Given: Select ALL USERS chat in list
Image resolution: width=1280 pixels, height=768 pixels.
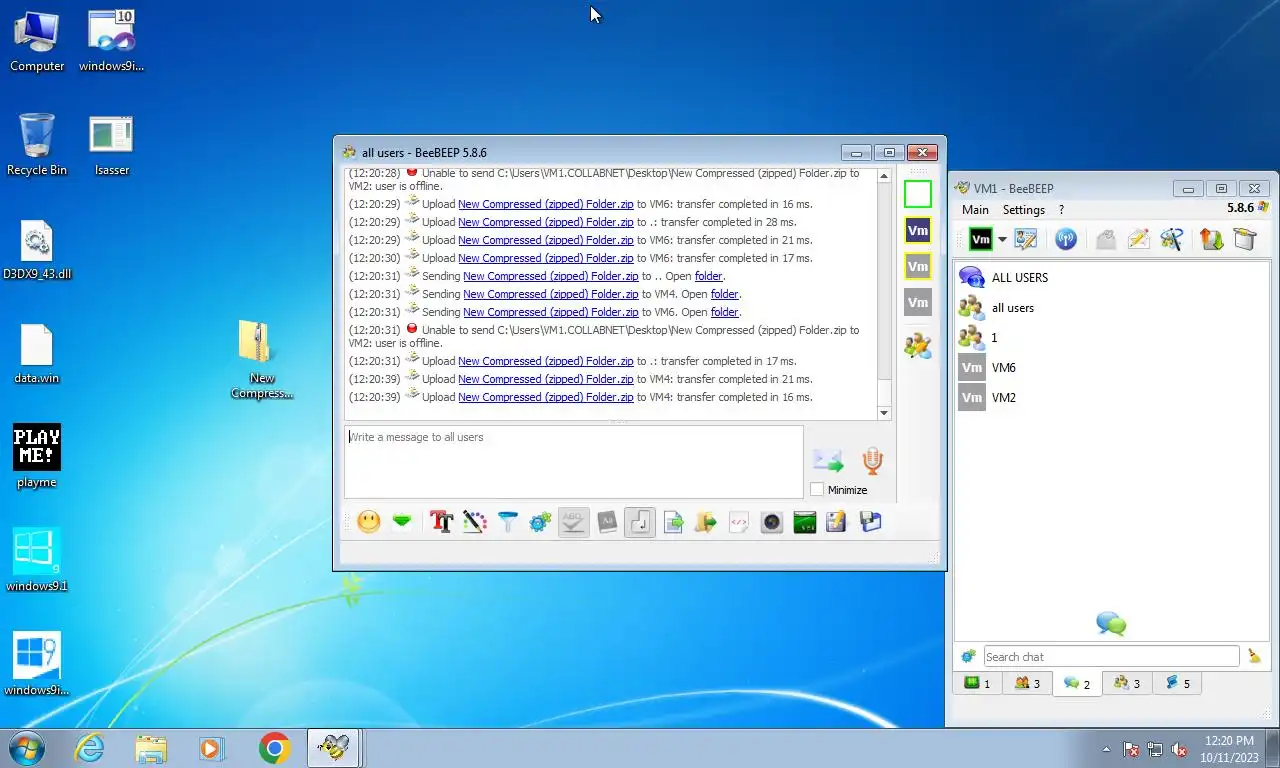Looking at the screenshot, I should click(x=1112, y=277).
